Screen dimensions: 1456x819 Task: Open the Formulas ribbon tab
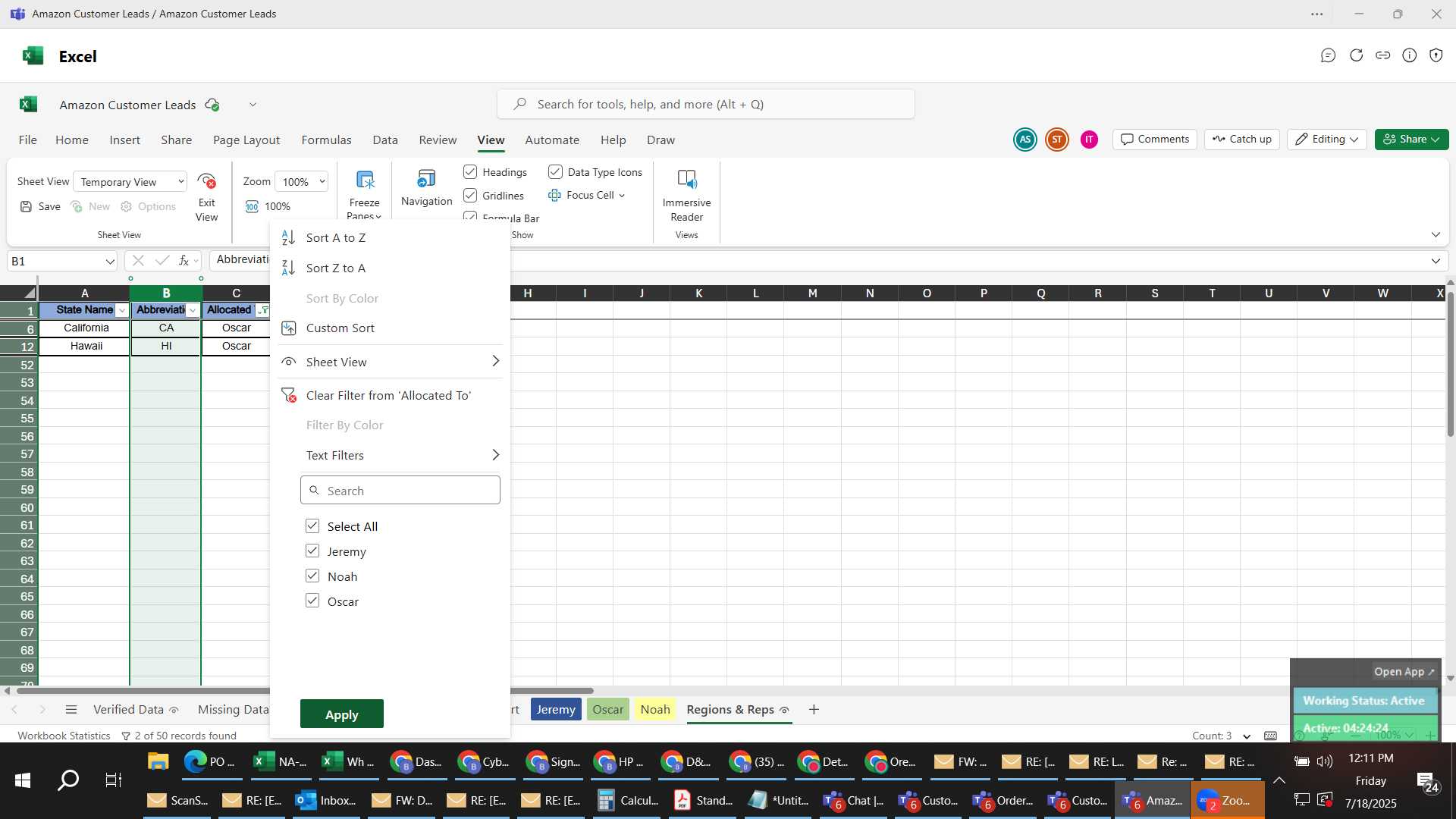(326, 140)
